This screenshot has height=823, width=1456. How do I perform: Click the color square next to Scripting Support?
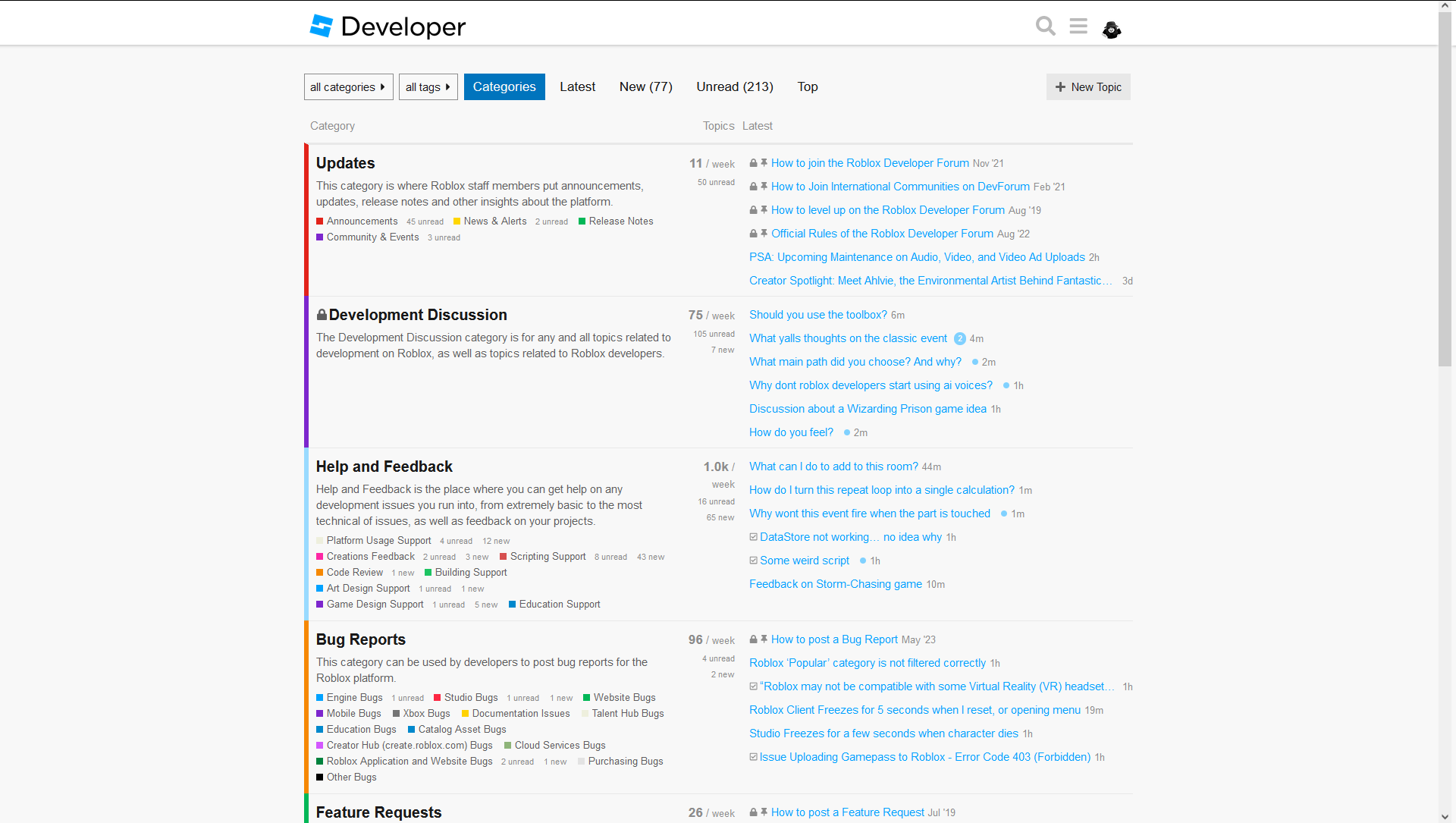pyautogui.click(x=504, y=556)
